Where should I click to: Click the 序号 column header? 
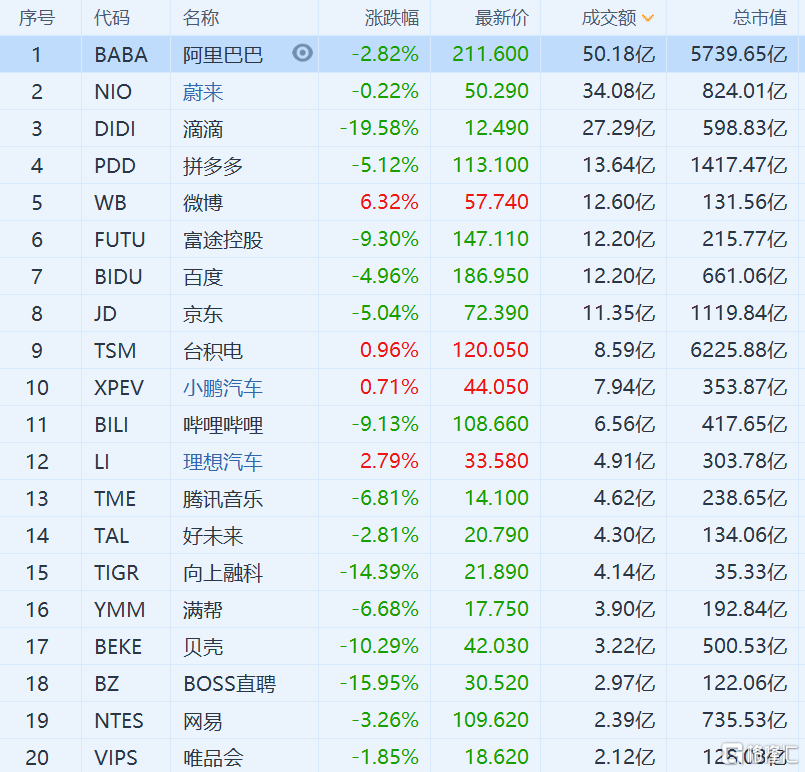click(37, 18)
